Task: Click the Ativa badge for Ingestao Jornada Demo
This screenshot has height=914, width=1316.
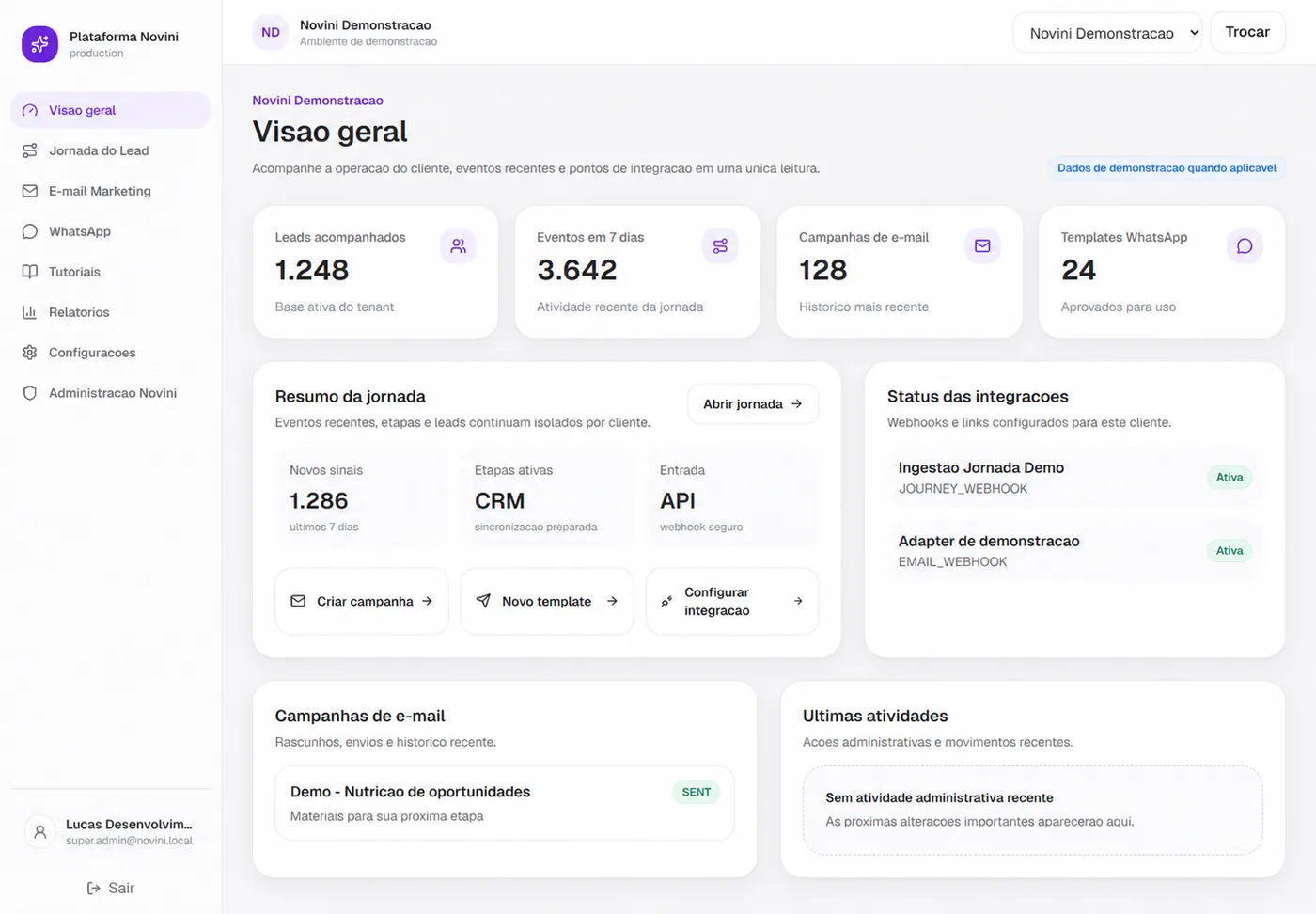Action: (x=1230, y=478)
